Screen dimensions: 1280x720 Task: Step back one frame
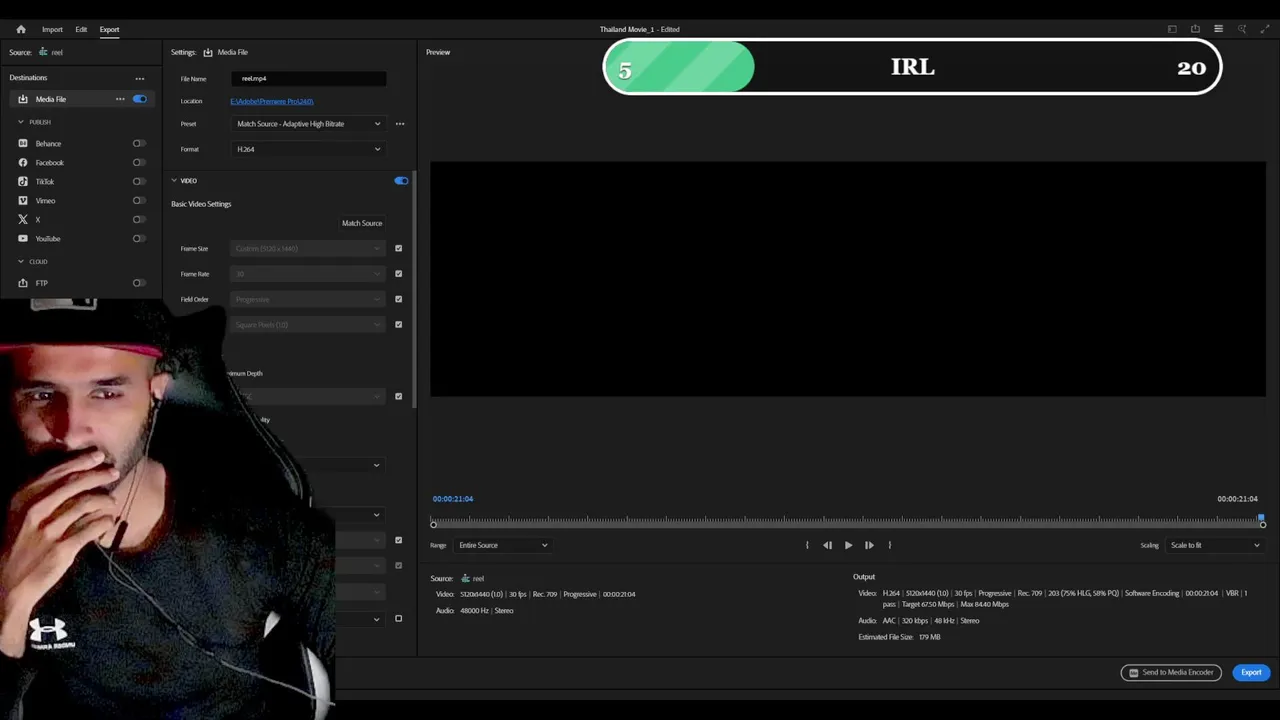pyautogui.click(x=827, y=545)
